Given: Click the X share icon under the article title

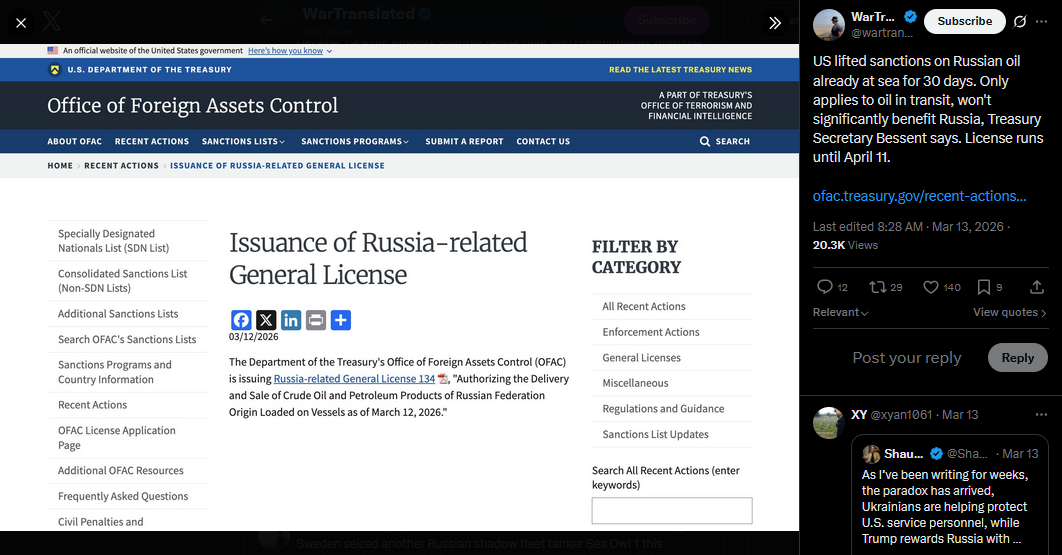Looking at the screenshot, I should (x=266, y=320).
